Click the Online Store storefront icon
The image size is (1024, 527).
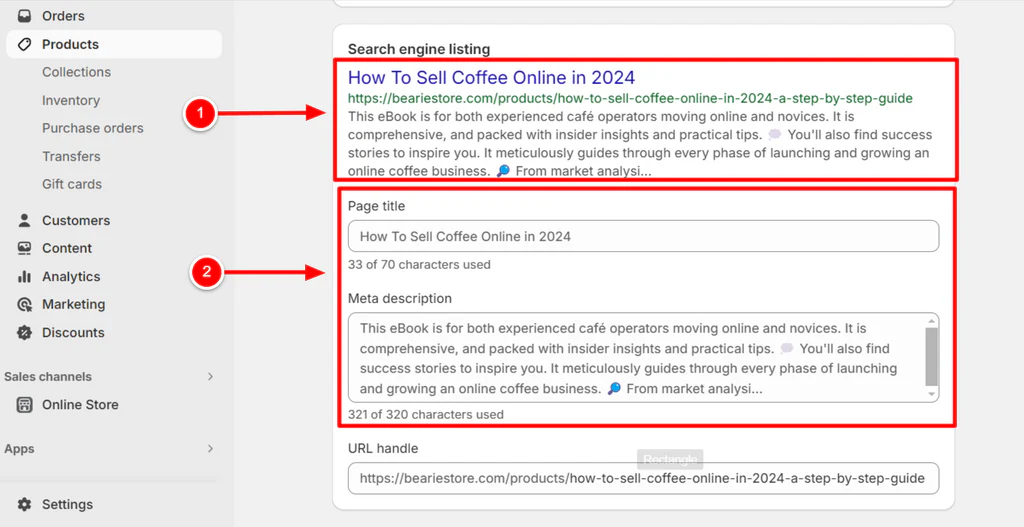coord(24,405)
